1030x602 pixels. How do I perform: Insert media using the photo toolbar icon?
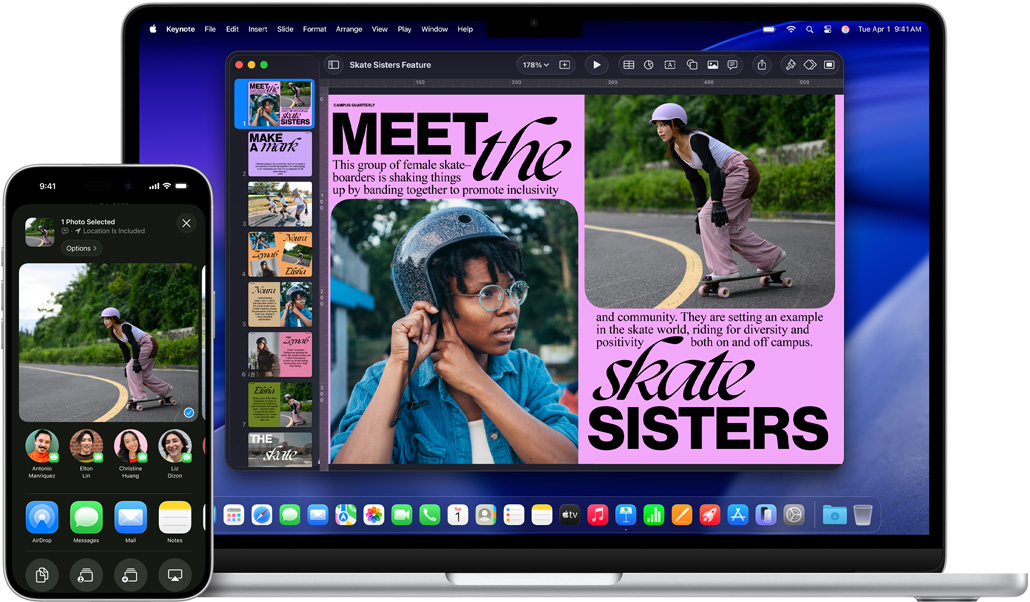point(712,64)
